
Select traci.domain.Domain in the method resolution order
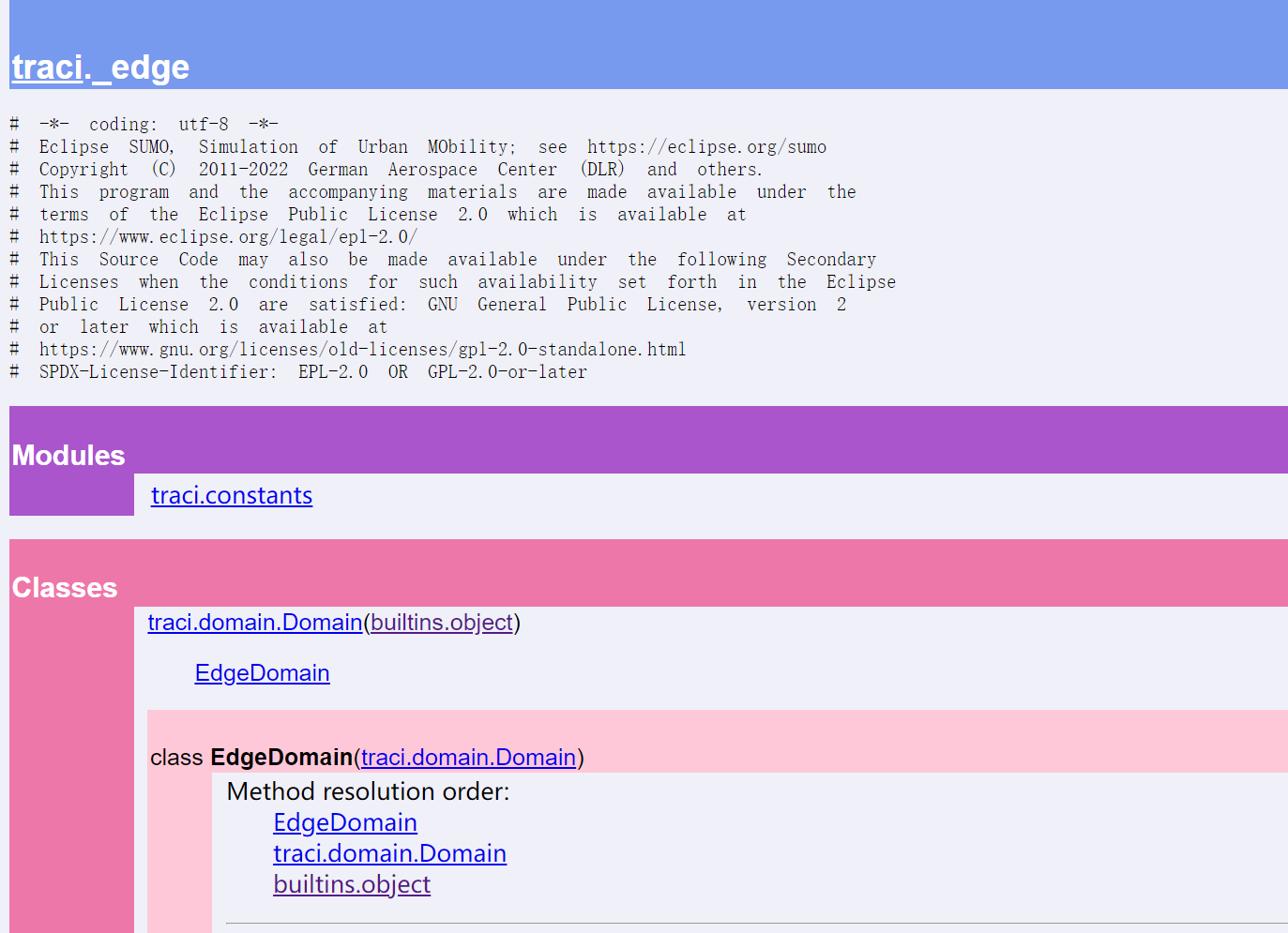[x=389, y=853]
